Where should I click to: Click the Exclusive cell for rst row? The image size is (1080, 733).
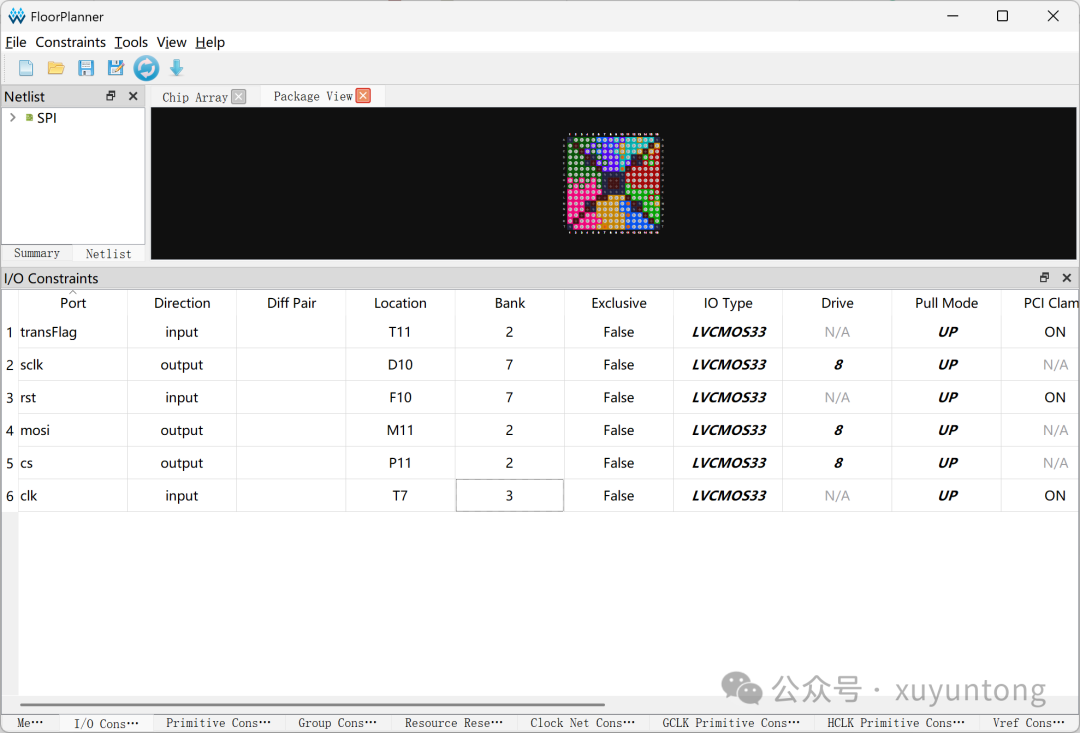(x=619, y=398)
